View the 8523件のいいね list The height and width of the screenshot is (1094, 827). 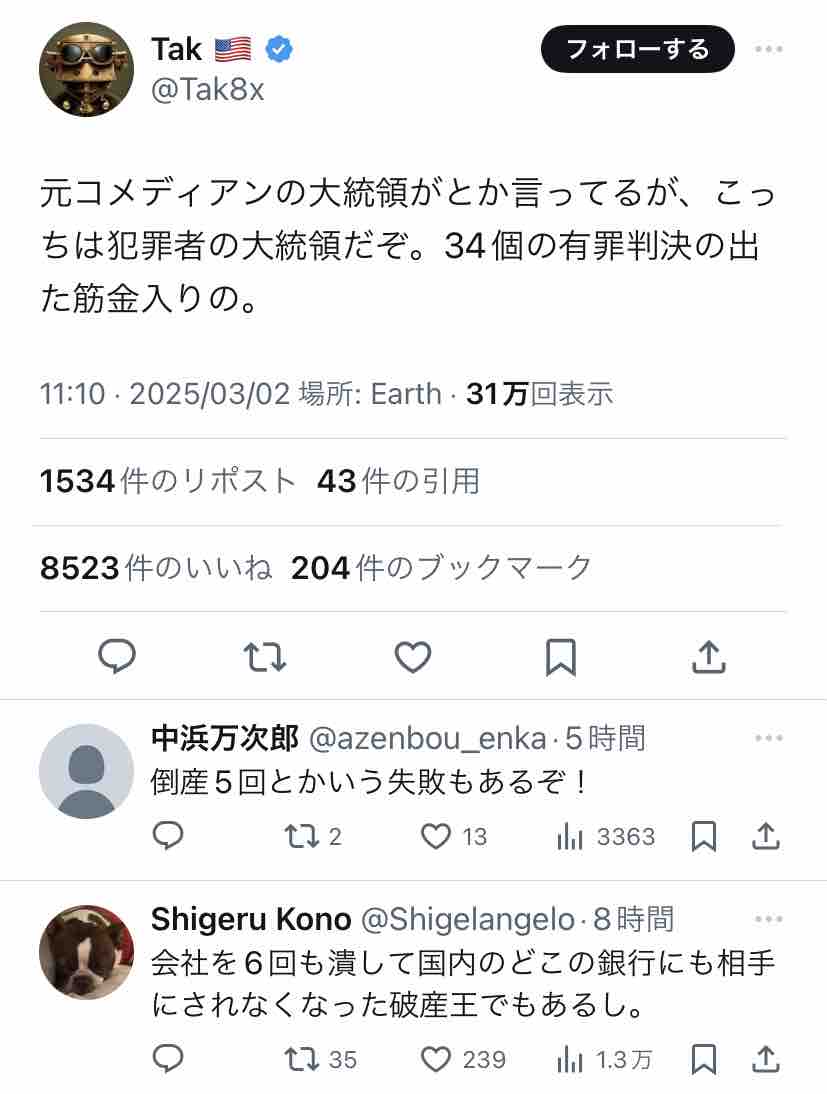pos(156,568)
